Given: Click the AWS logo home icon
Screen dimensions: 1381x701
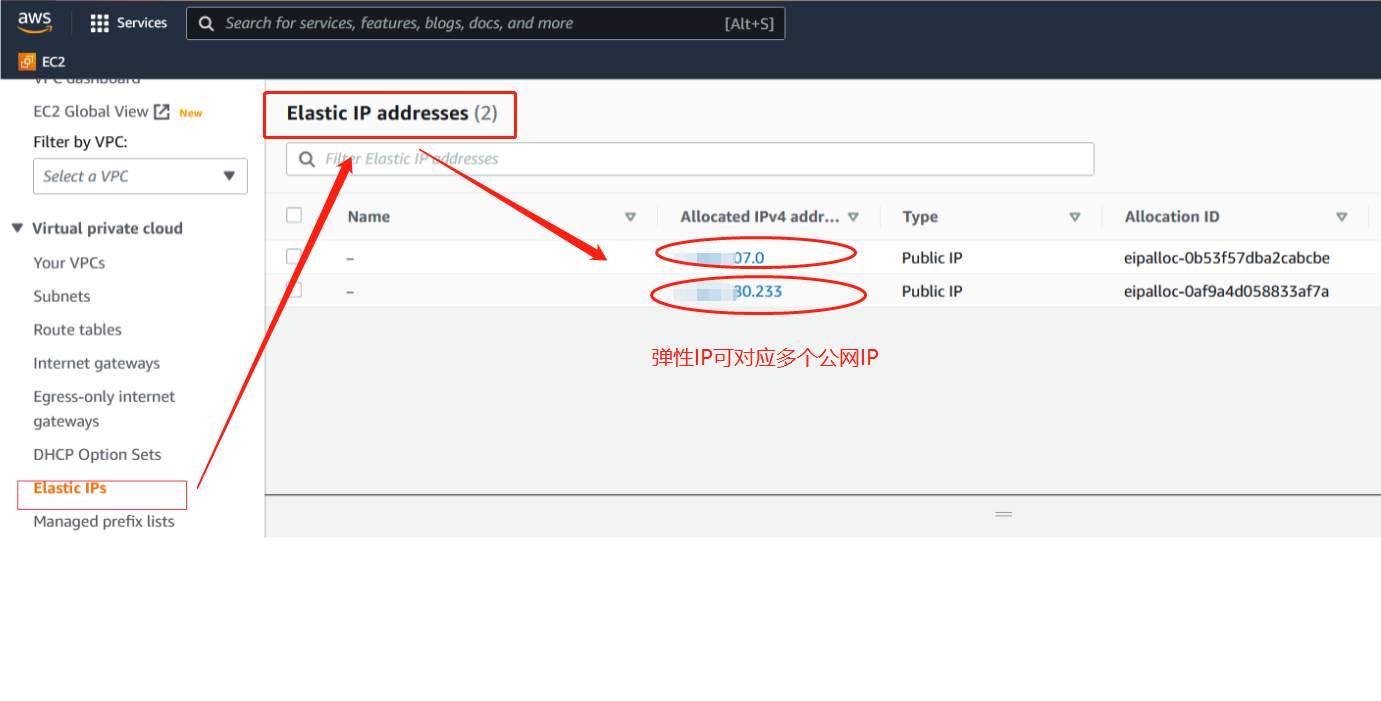Looking at the screenshot, I should [x=34, y=22].
